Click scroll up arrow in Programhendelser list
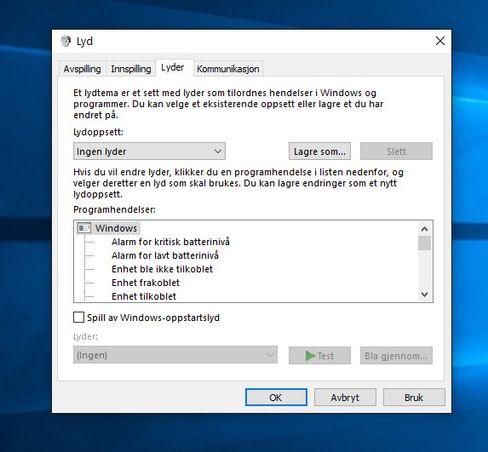 pos(424,229)
